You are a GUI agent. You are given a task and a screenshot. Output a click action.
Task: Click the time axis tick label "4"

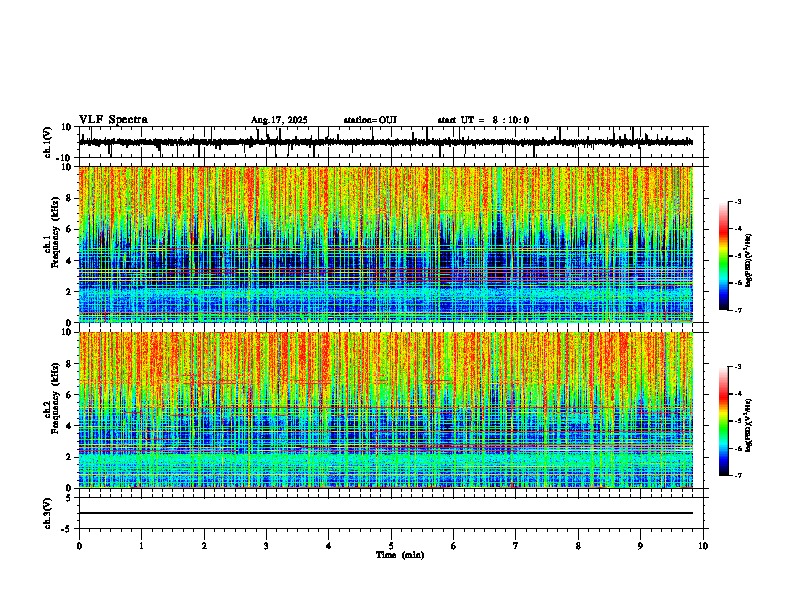pos(329,546)
